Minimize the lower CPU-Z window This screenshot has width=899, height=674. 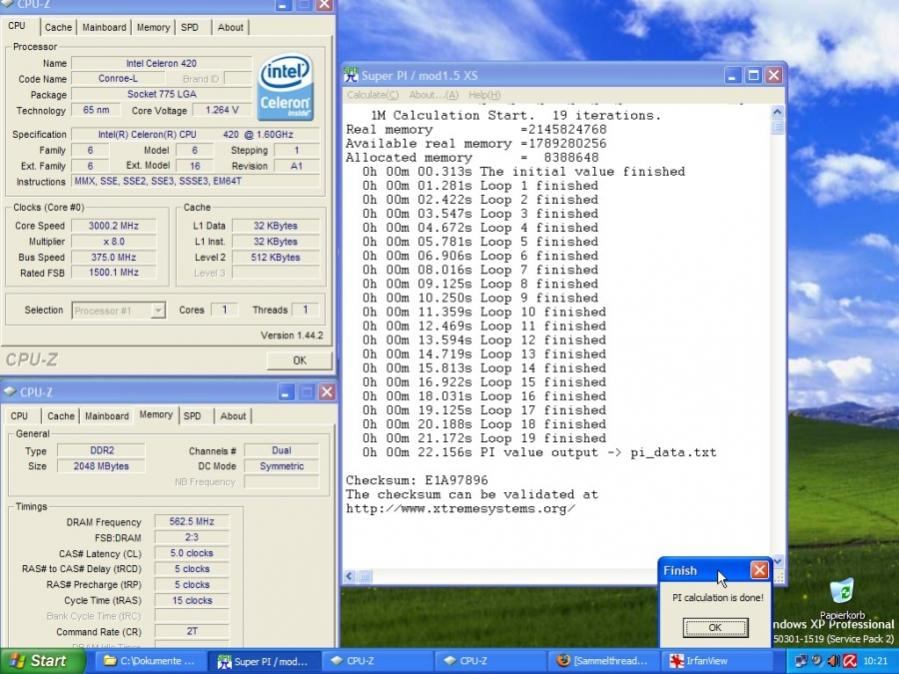pyautogui.click(x=286, y=392)
